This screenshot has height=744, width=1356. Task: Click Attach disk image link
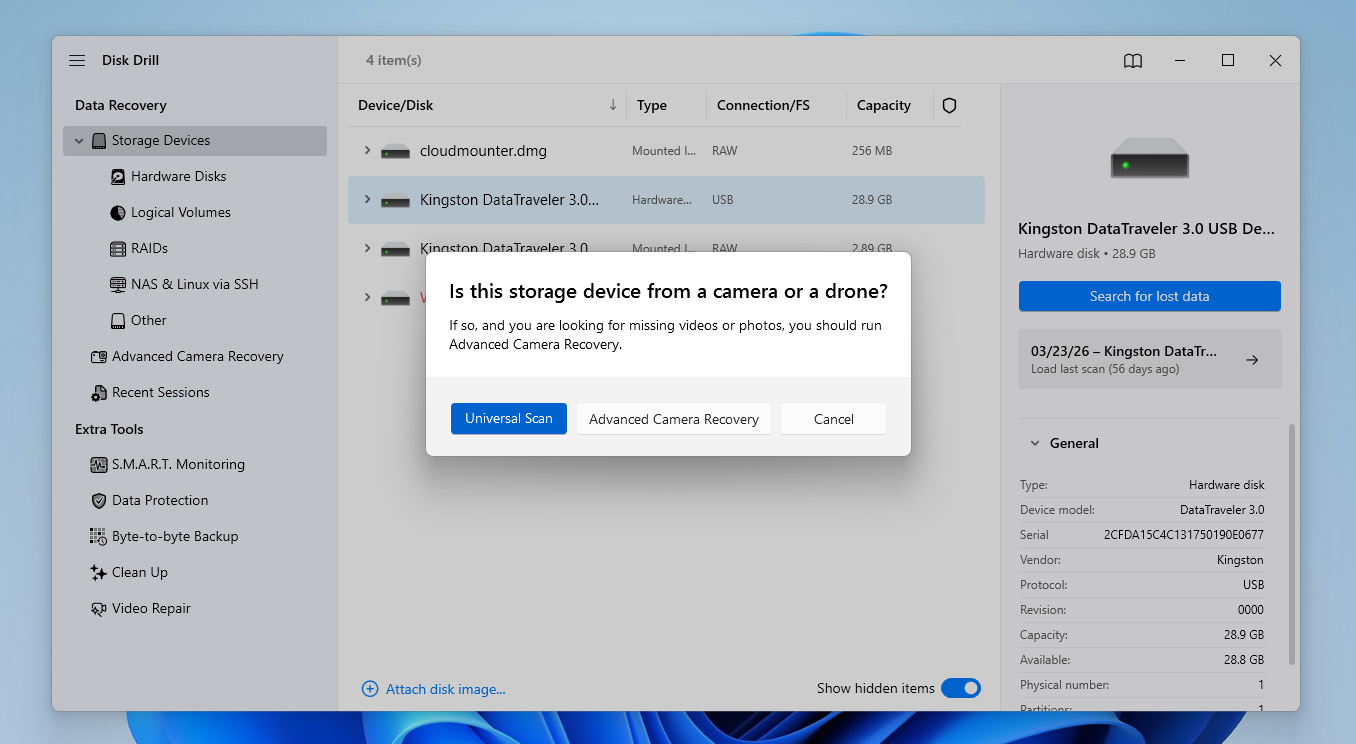pyautogui.click(x=446, y=689)
